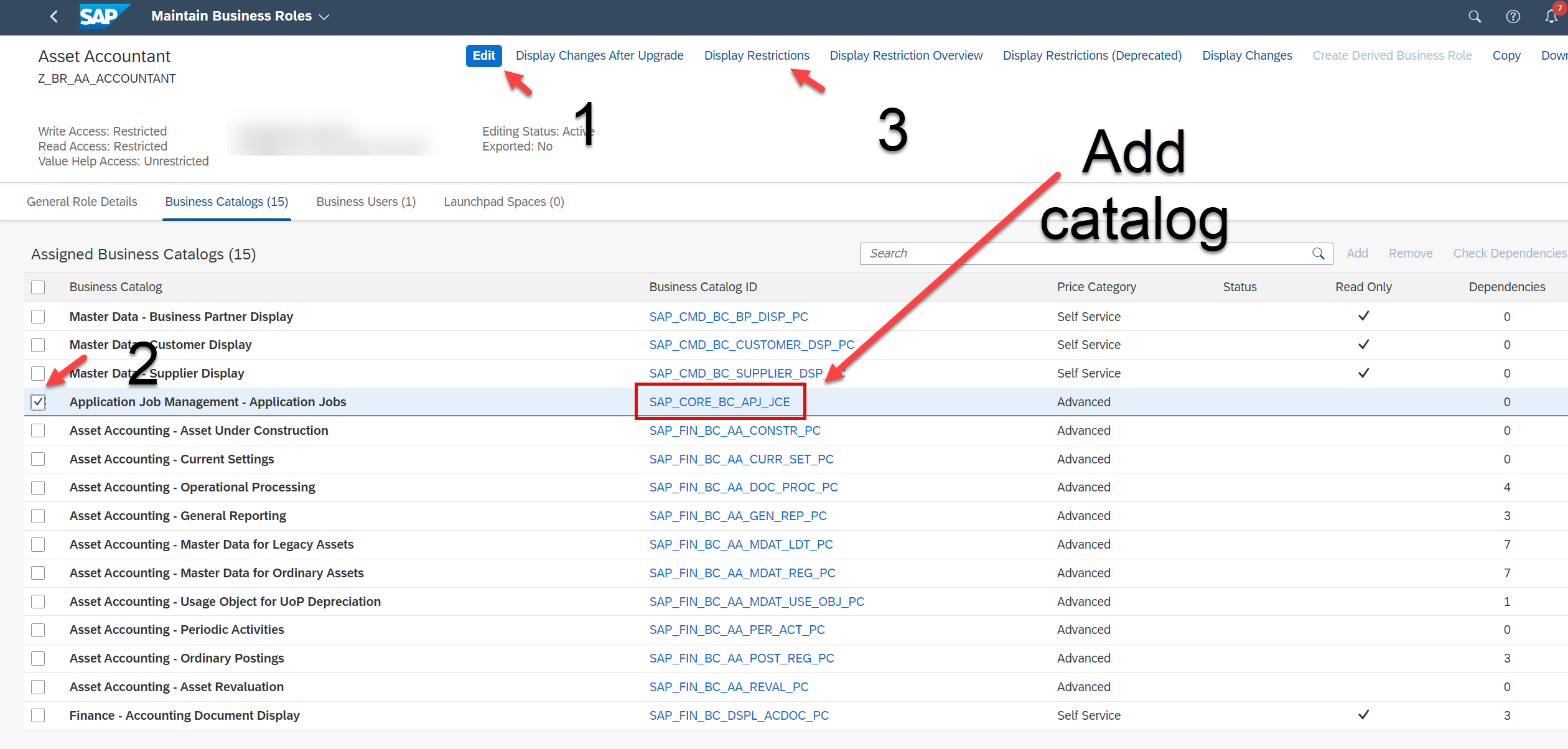Click the Dependencies column header

[1507, 287]
